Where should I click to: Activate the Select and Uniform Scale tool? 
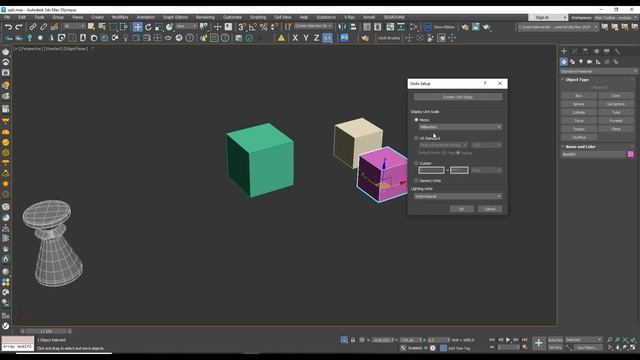coord(159,27)
